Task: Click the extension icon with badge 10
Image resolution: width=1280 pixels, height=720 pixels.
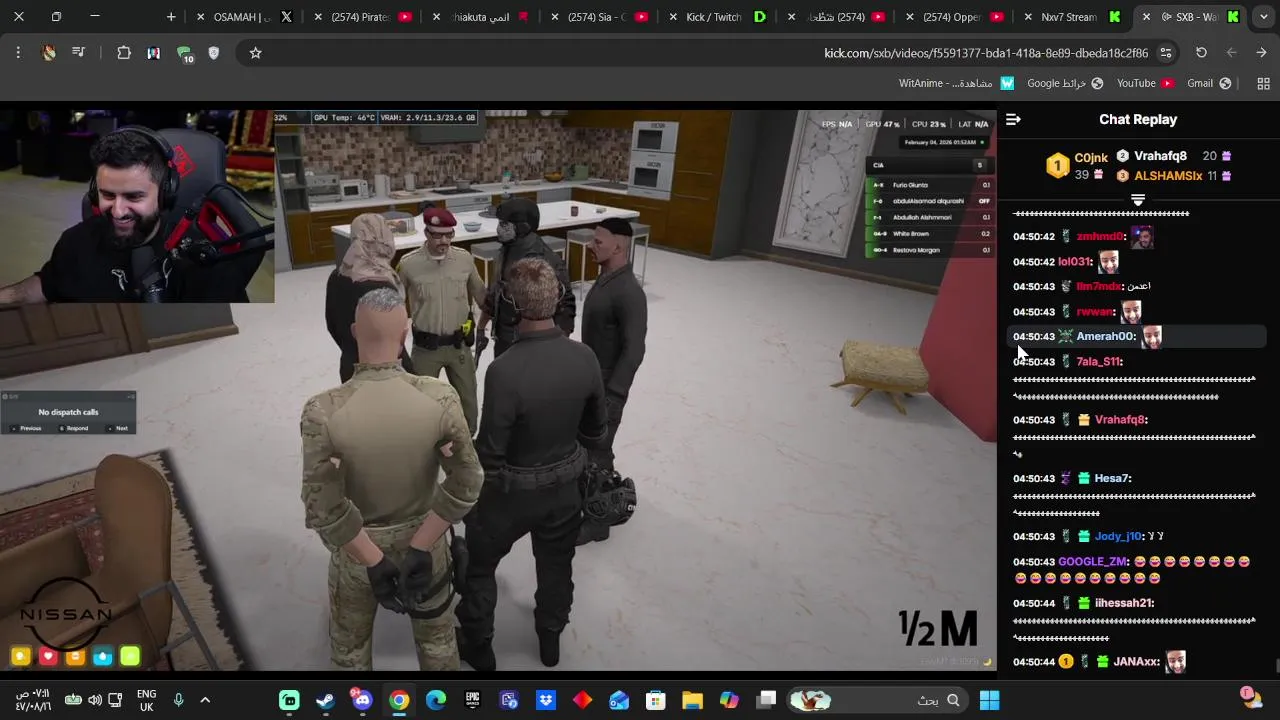Action: point(184,54)
